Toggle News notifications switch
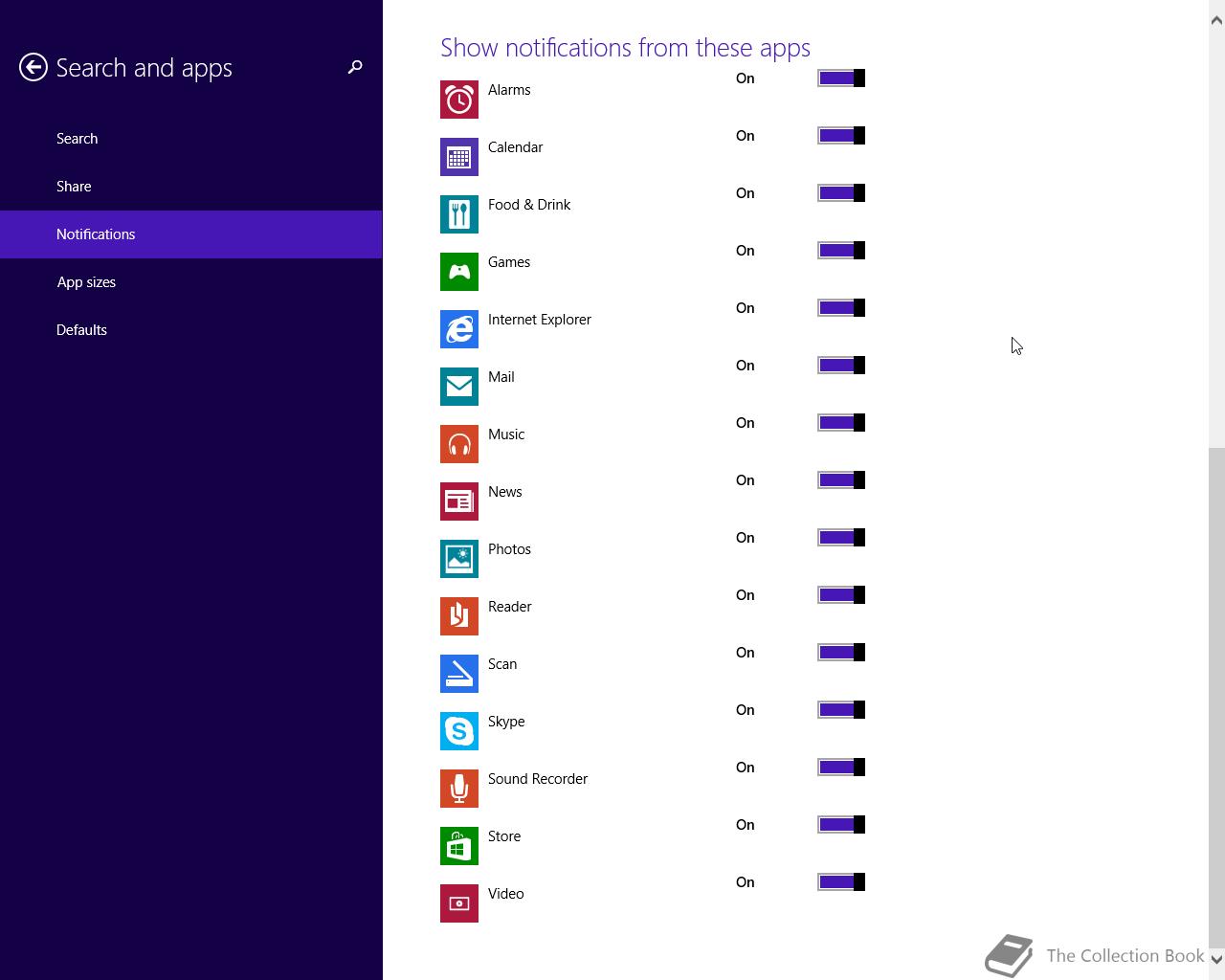Image resolution: width=1225 pixels, height=980 pixels. click(x=841, y=480)
